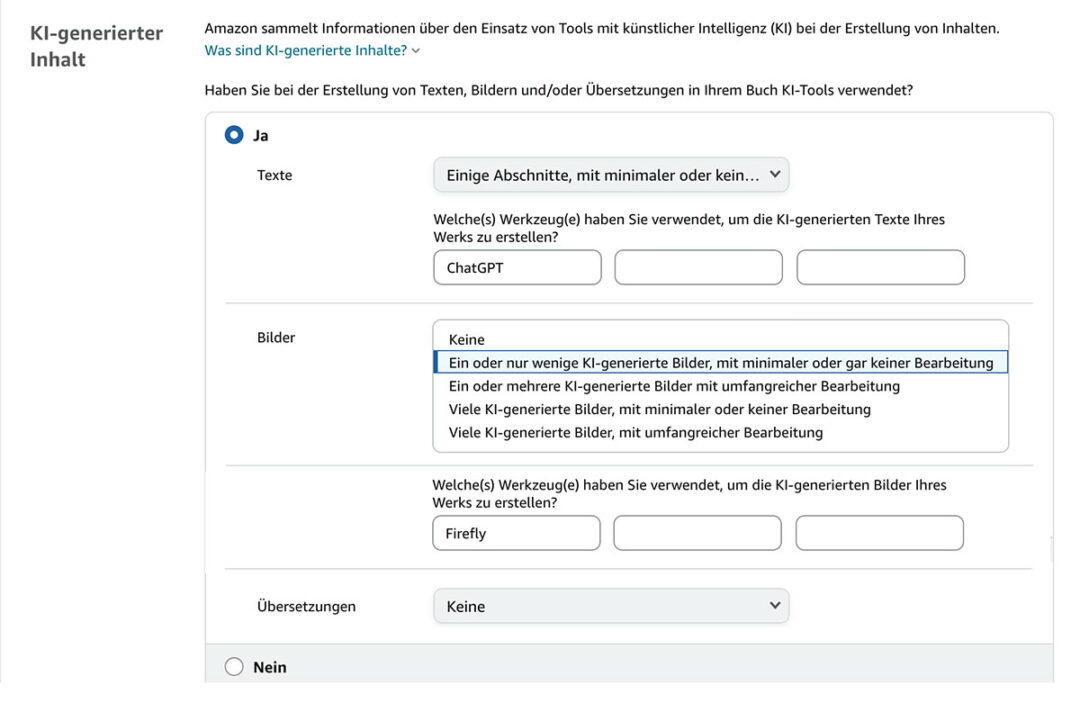Choose 'Ein oder mehrere KI-generierte Bilder mit umfangreicher Bearbeitung'
Screen dimensions: 1080x703
(x=720, y=386)
